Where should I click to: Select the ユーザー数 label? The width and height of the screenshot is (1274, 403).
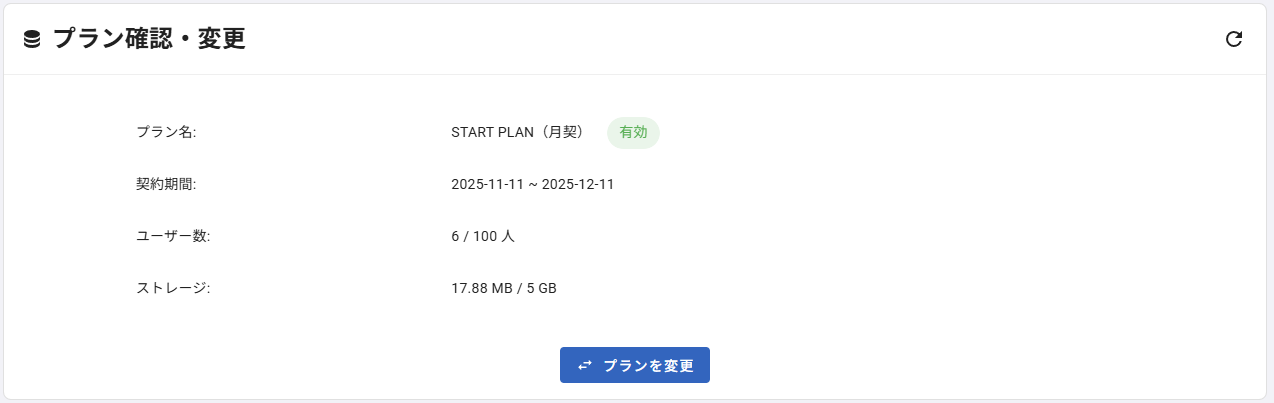coord(172,236)
